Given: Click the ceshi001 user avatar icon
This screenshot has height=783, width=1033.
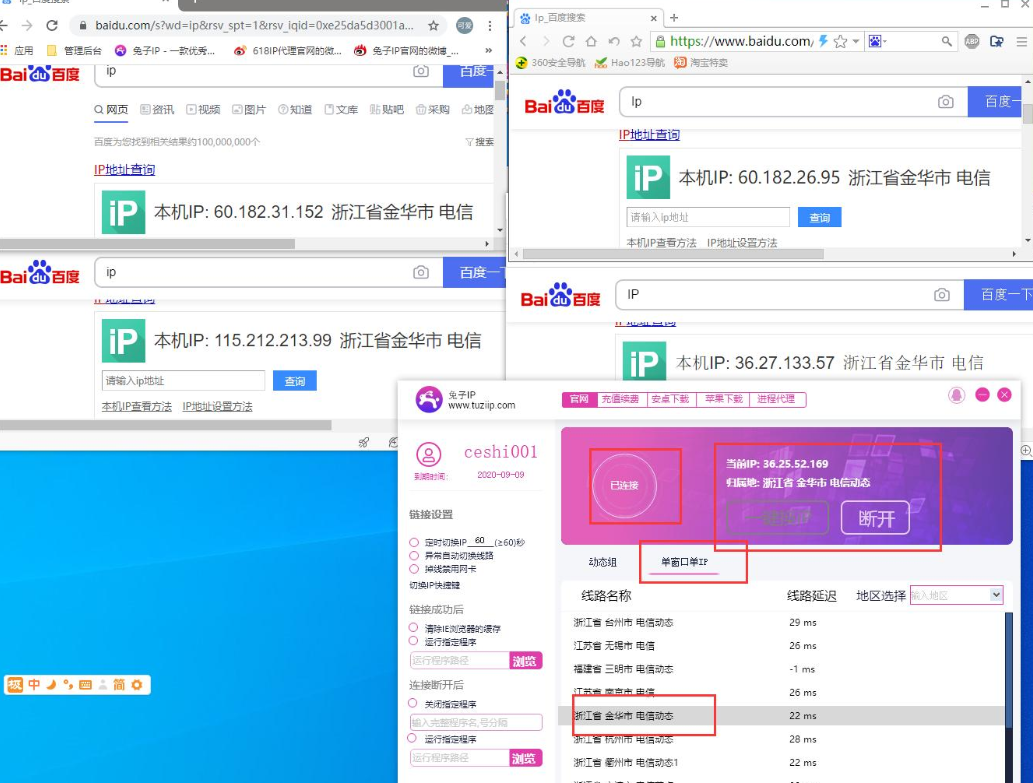Looking at the screenshot, I should click(428, 454).
